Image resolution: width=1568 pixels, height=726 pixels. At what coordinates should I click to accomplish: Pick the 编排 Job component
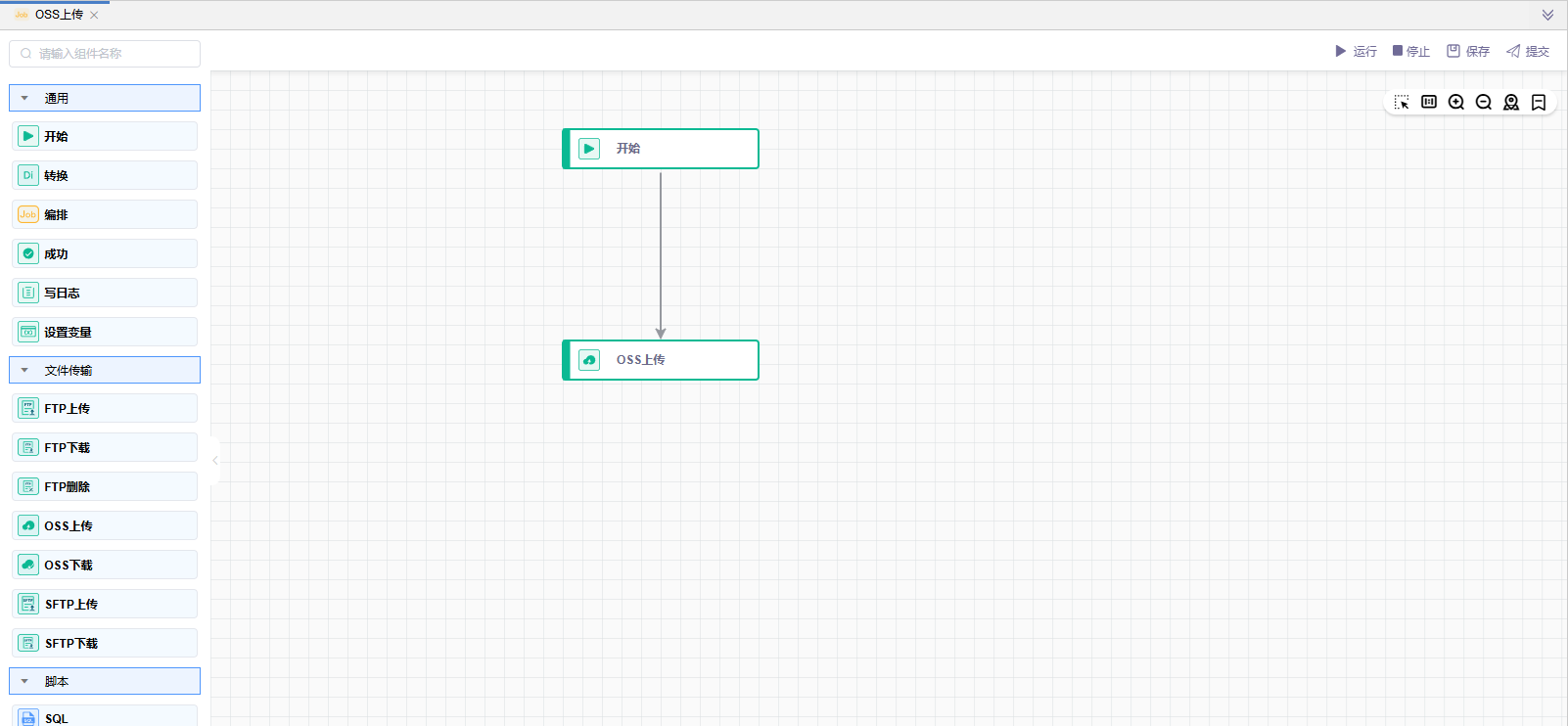(x=105, y=215)
